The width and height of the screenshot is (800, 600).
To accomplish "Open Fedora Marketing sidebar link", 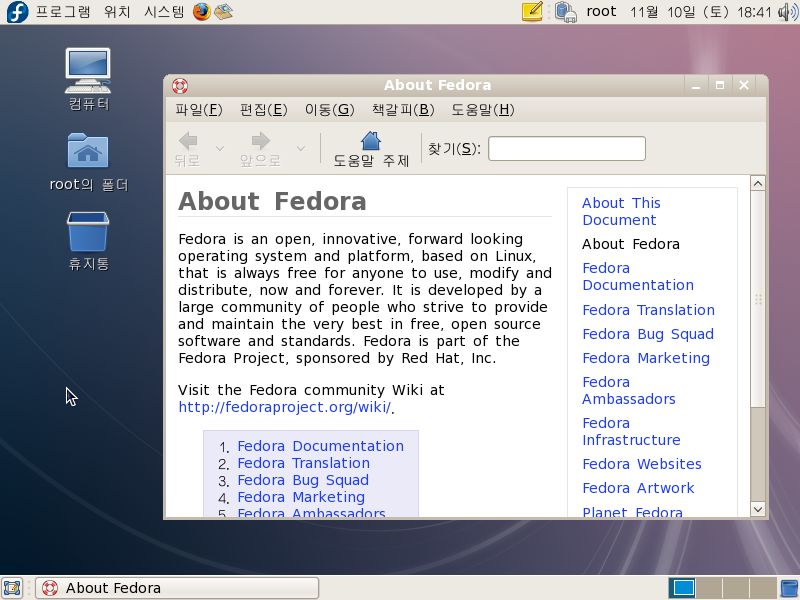I will [x=646, y=358].
